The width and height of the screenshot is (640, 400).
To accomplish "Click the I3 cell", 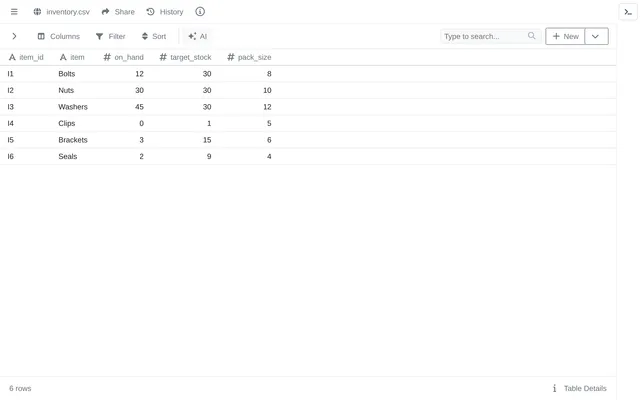I will click(x=11, y=107).
